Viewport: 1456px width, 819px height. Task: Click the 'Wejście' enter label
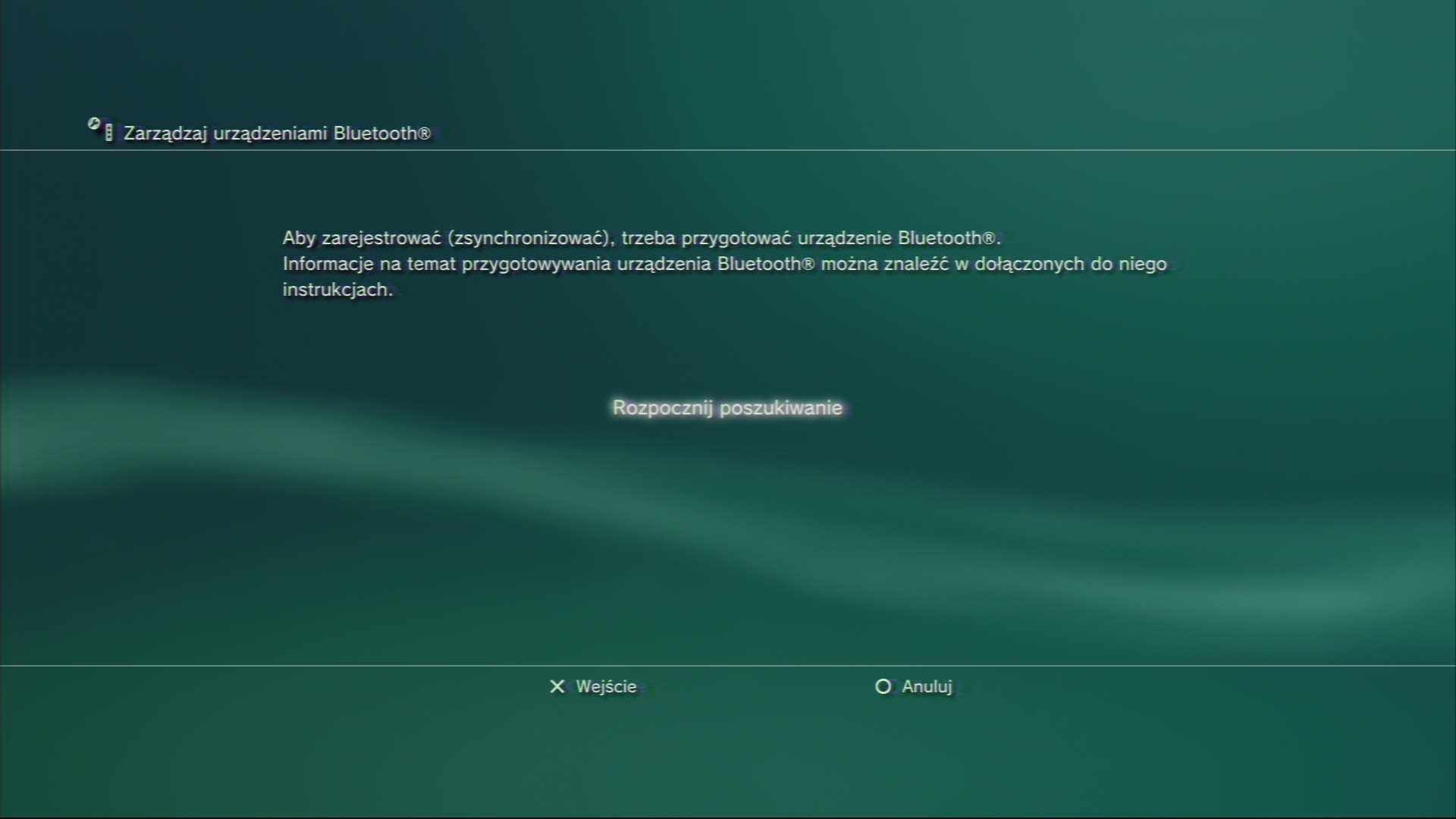pos(606,687)
